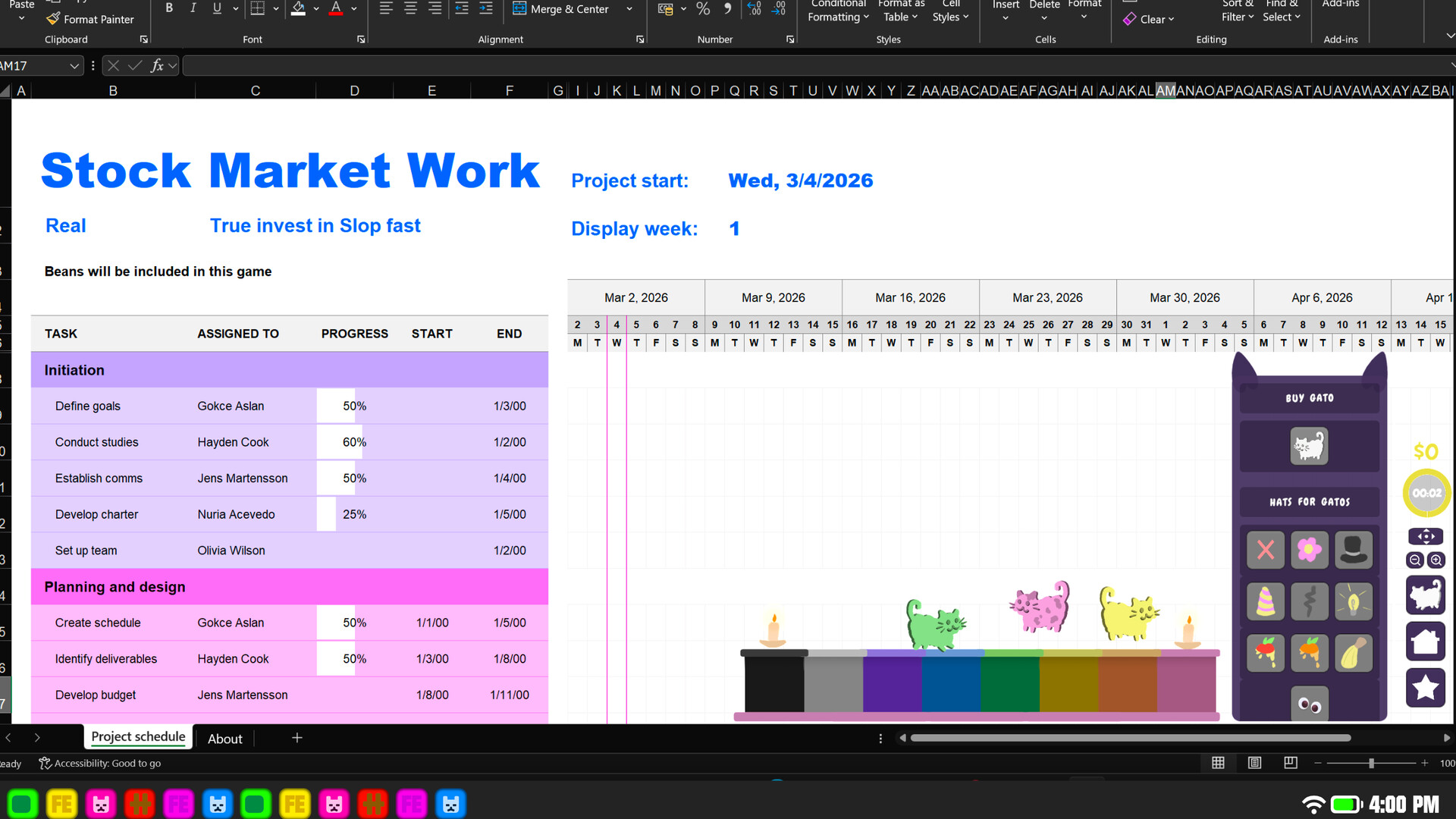Toggle bold formatting
Viewport: 1456px width, 819px height.
pyautogui.click(x=169, y=8)
